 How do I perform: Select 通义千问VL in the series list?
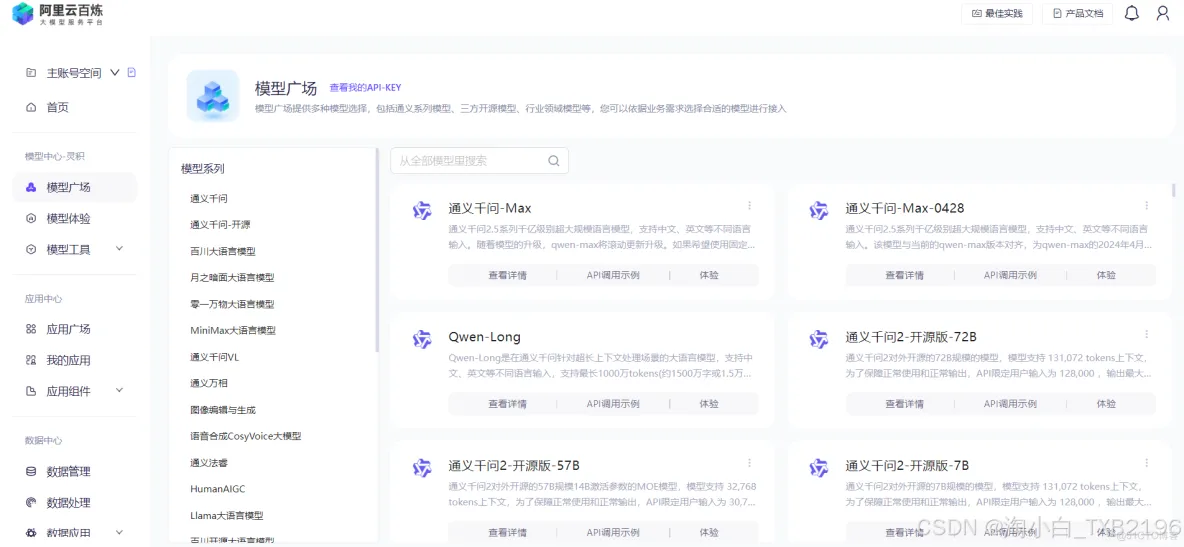pyautogui.click(x=214, y=357)
